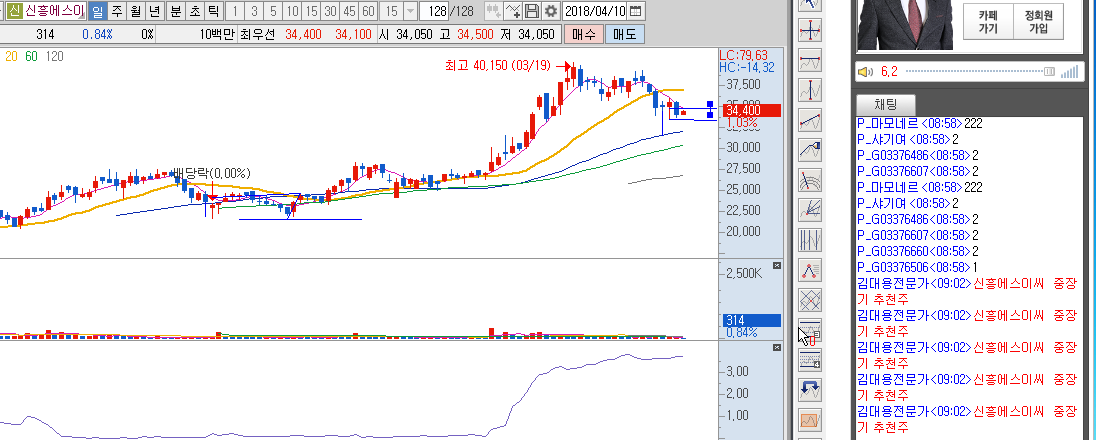This screenshot has height=440, width=1096.
Task: Collapse the volume panel with its X
Action: tap(775, 264)
